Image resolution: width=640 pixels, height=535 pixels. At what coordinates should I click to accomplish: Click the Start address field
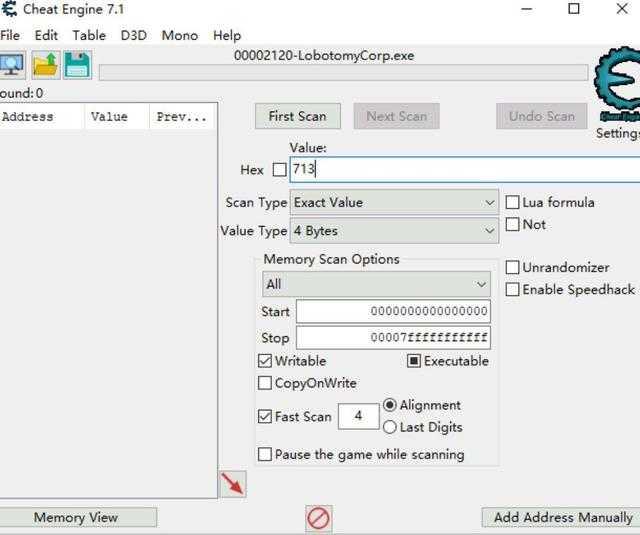pos(393,311)
